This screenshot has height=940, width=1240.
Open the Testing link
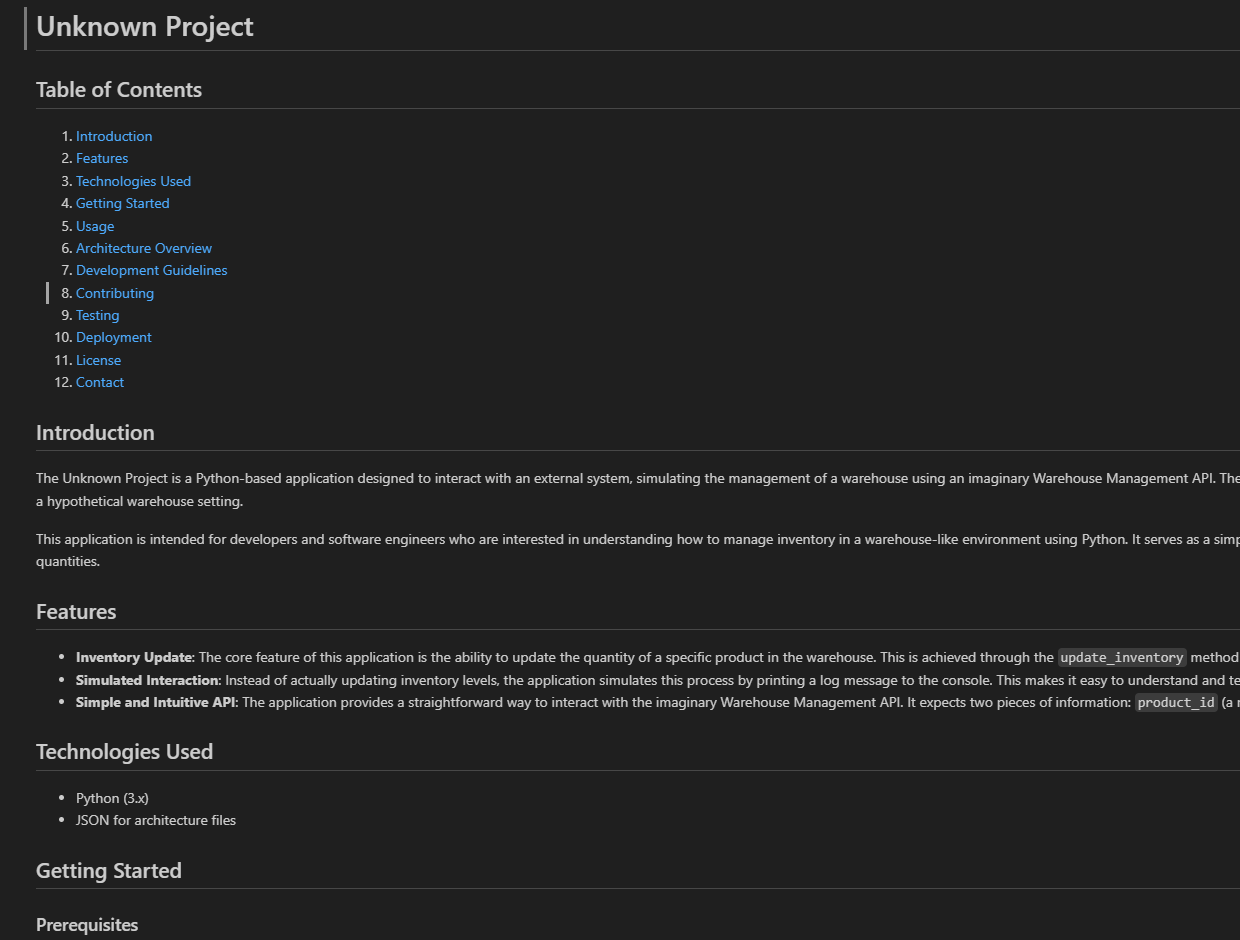(x=97, y=315)
